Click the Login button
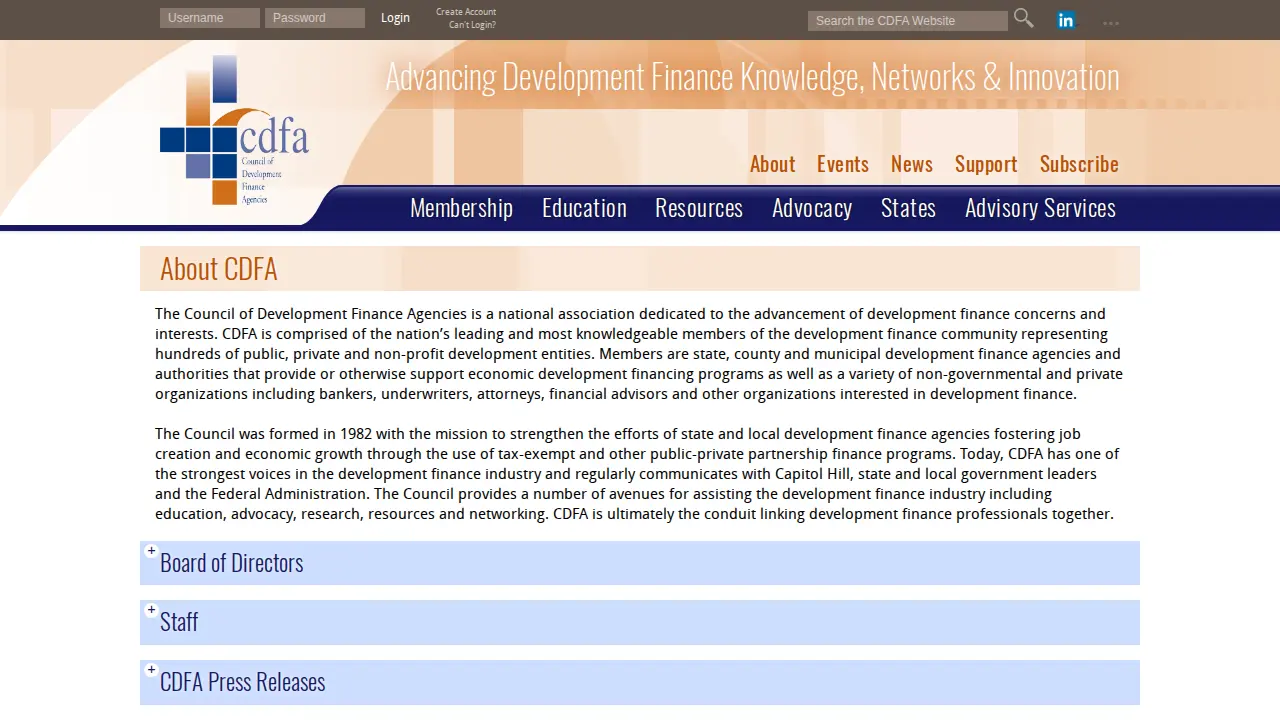The height and width of the screenshot is (720, 1280). coord(395,18)
